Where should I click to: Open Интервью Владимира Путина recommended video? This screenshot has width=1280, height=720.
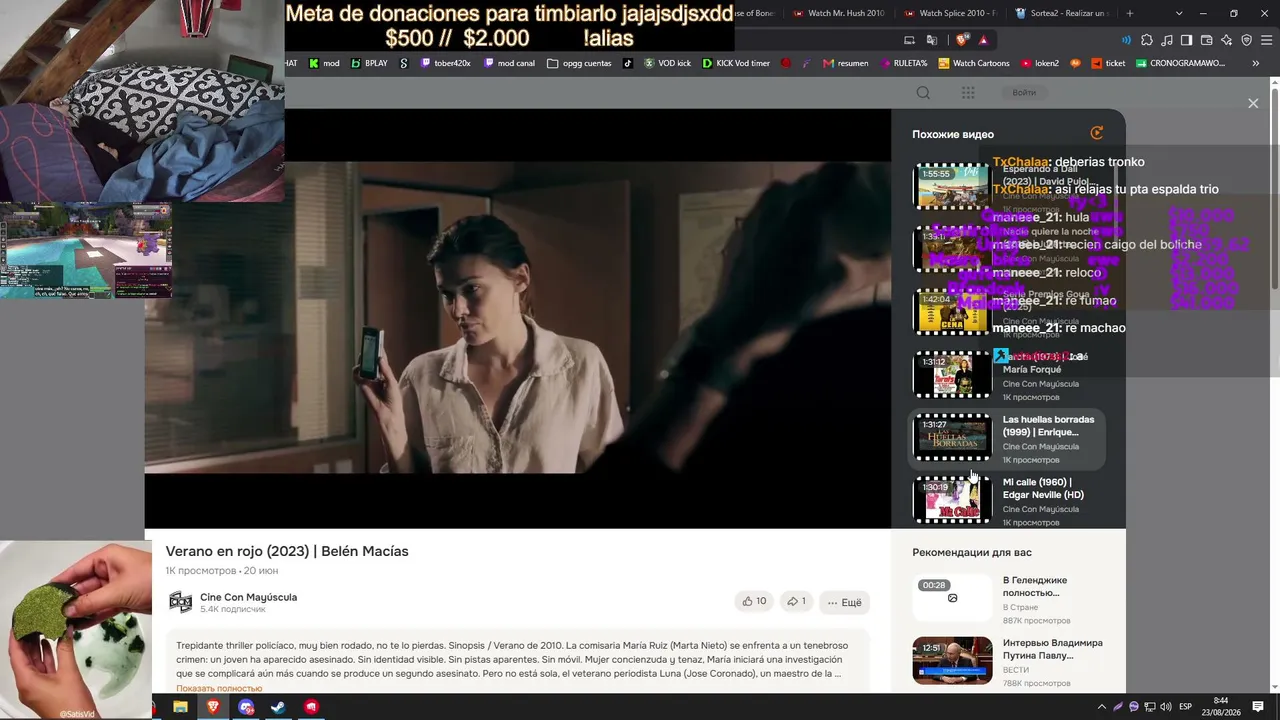(1053, 649)
